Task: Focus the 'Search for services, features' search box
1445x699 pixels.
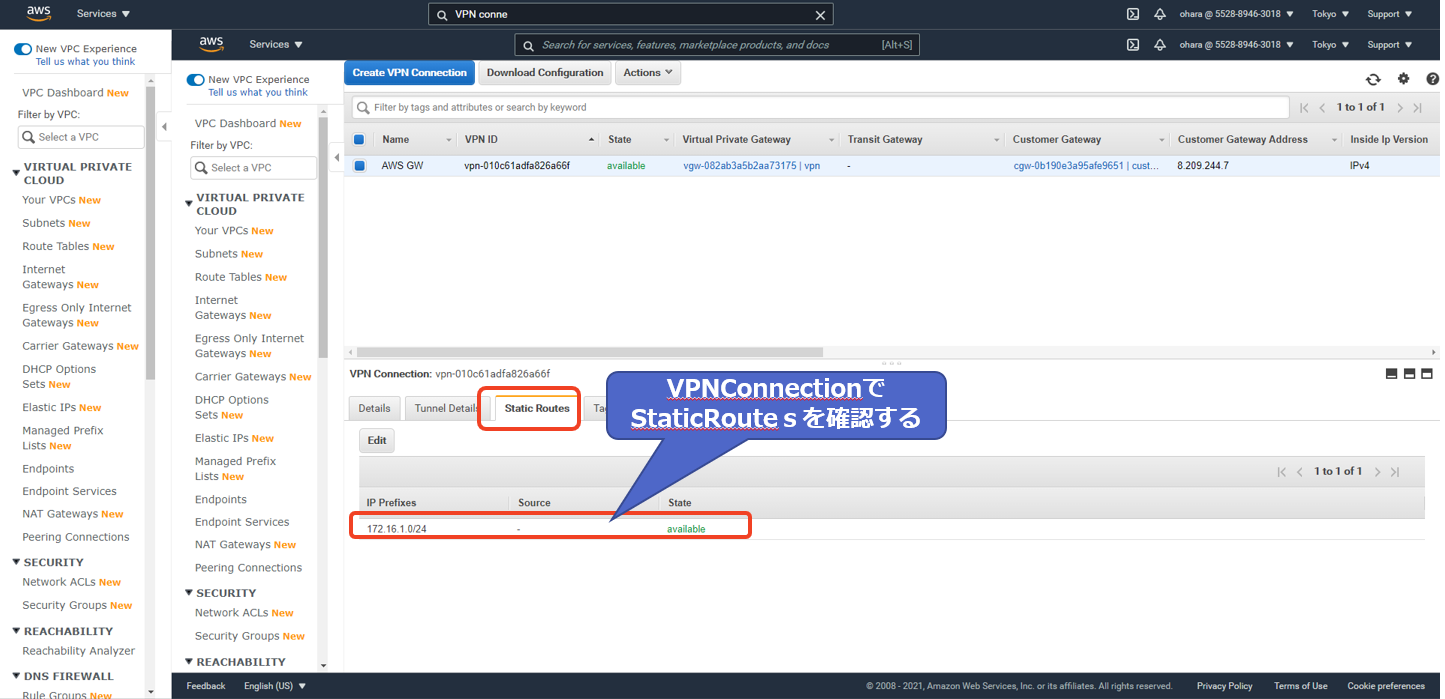Action: point(717,45)
